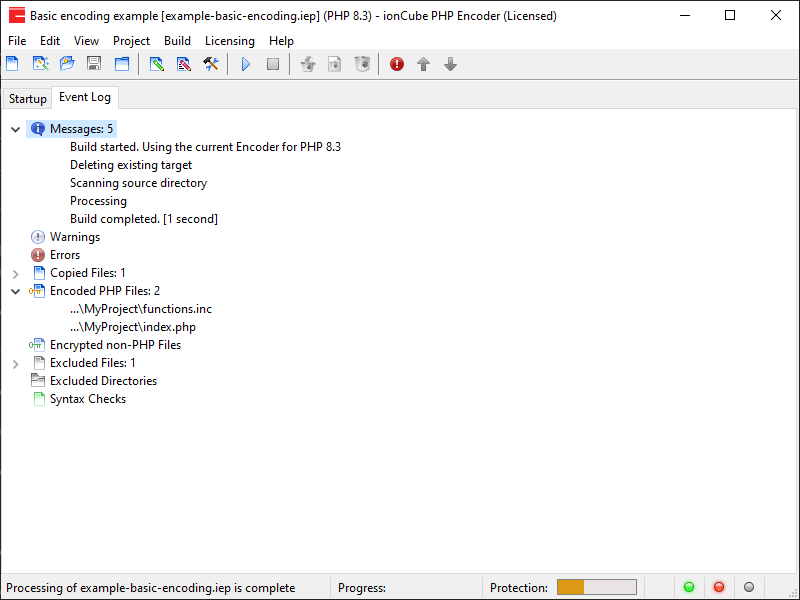
Task: Jump to next item with down arrow
Action: (451, 64)
